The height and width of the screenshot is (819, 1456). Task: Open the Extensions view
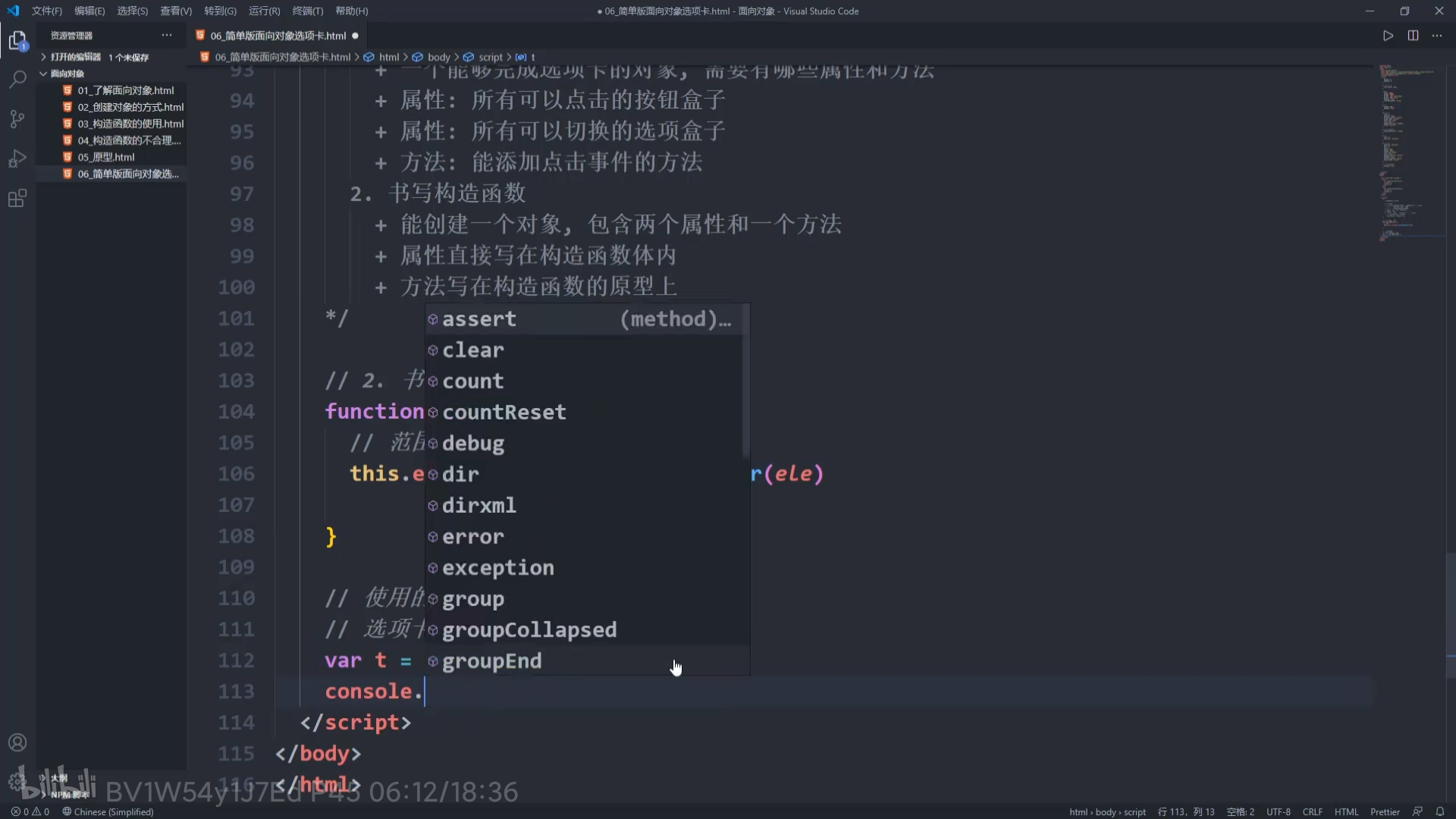(x=17, y=199)
